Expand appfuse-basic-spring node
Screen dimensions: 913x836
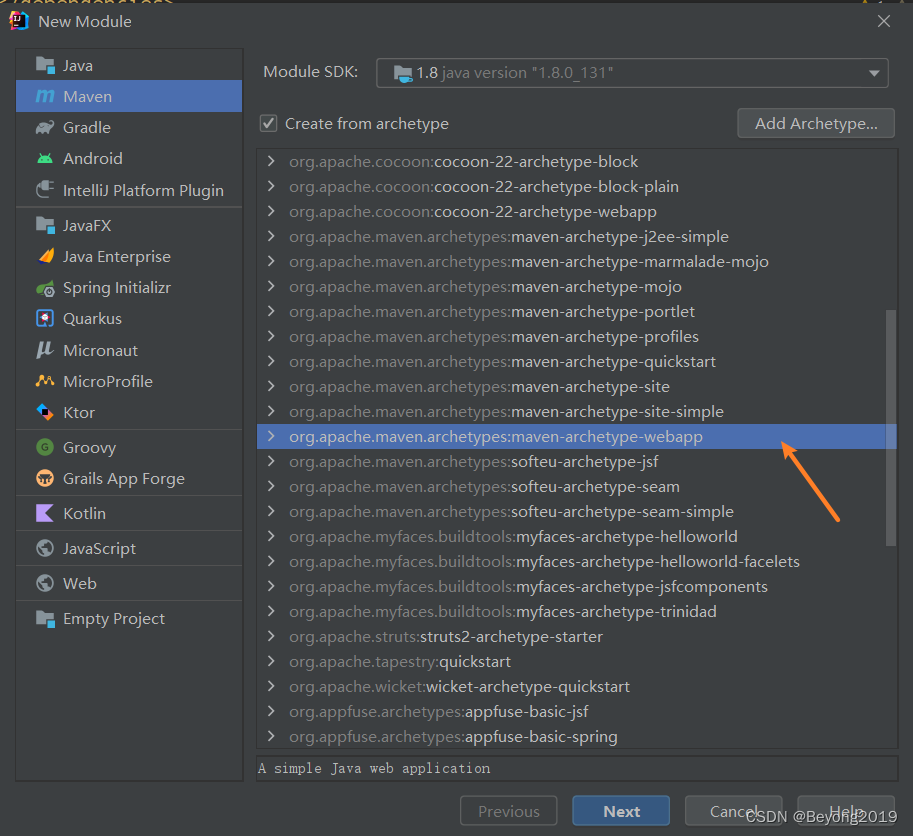pyautogui.click(x=271, y=736)
